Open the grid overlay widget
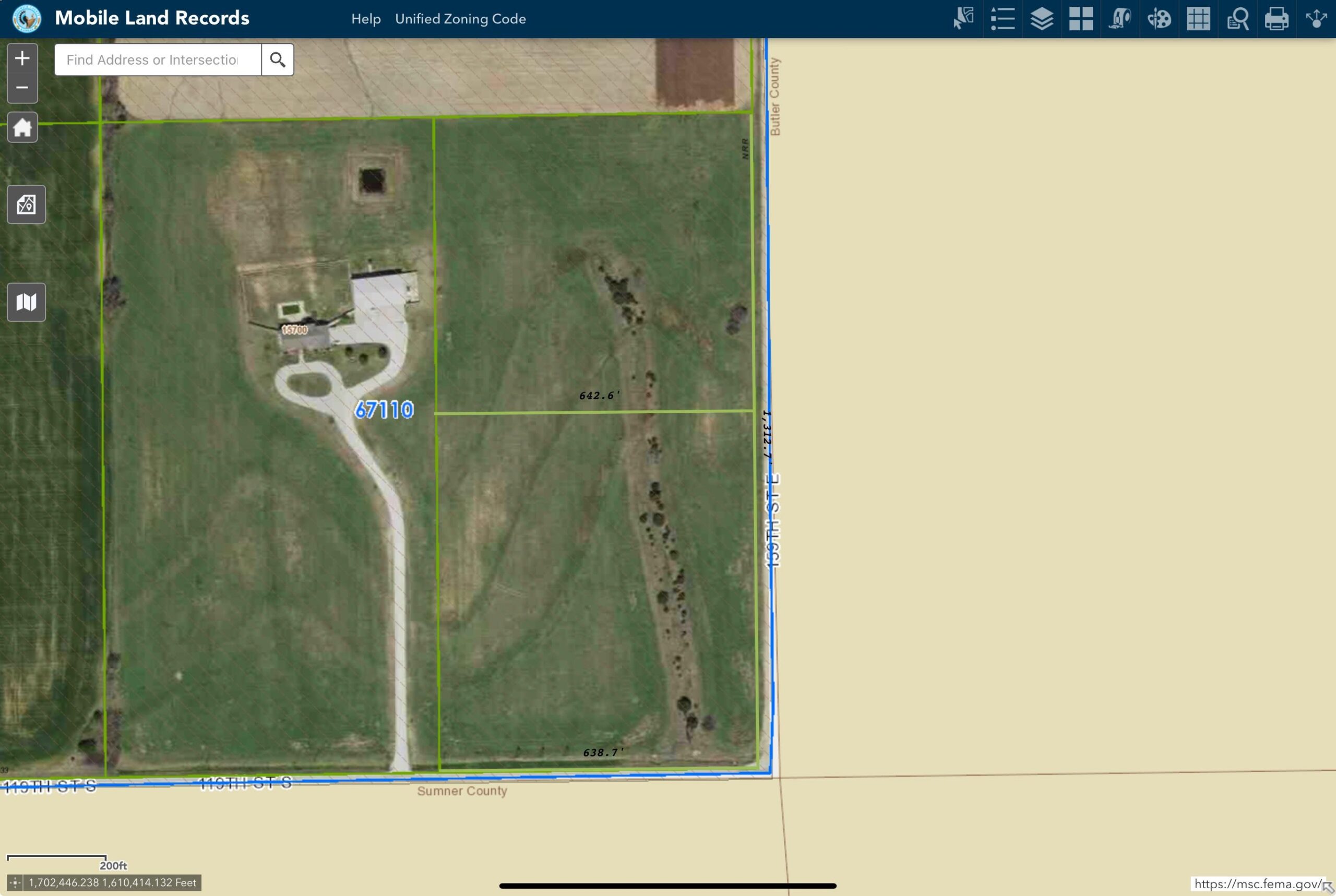Screen dimensions: 1336x896 1198,19
